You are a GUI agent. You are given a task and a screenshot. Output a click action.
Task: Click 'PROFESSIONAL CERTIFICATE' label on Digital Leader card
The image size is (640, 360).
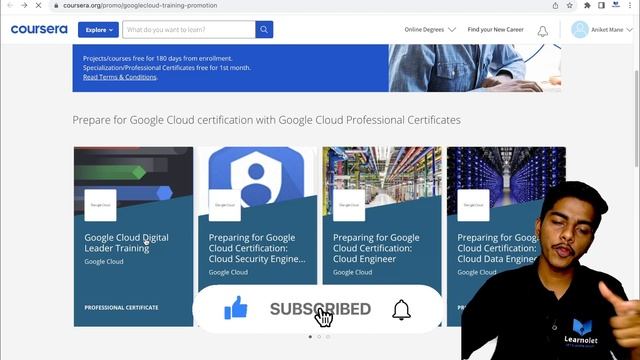(121, 307)
